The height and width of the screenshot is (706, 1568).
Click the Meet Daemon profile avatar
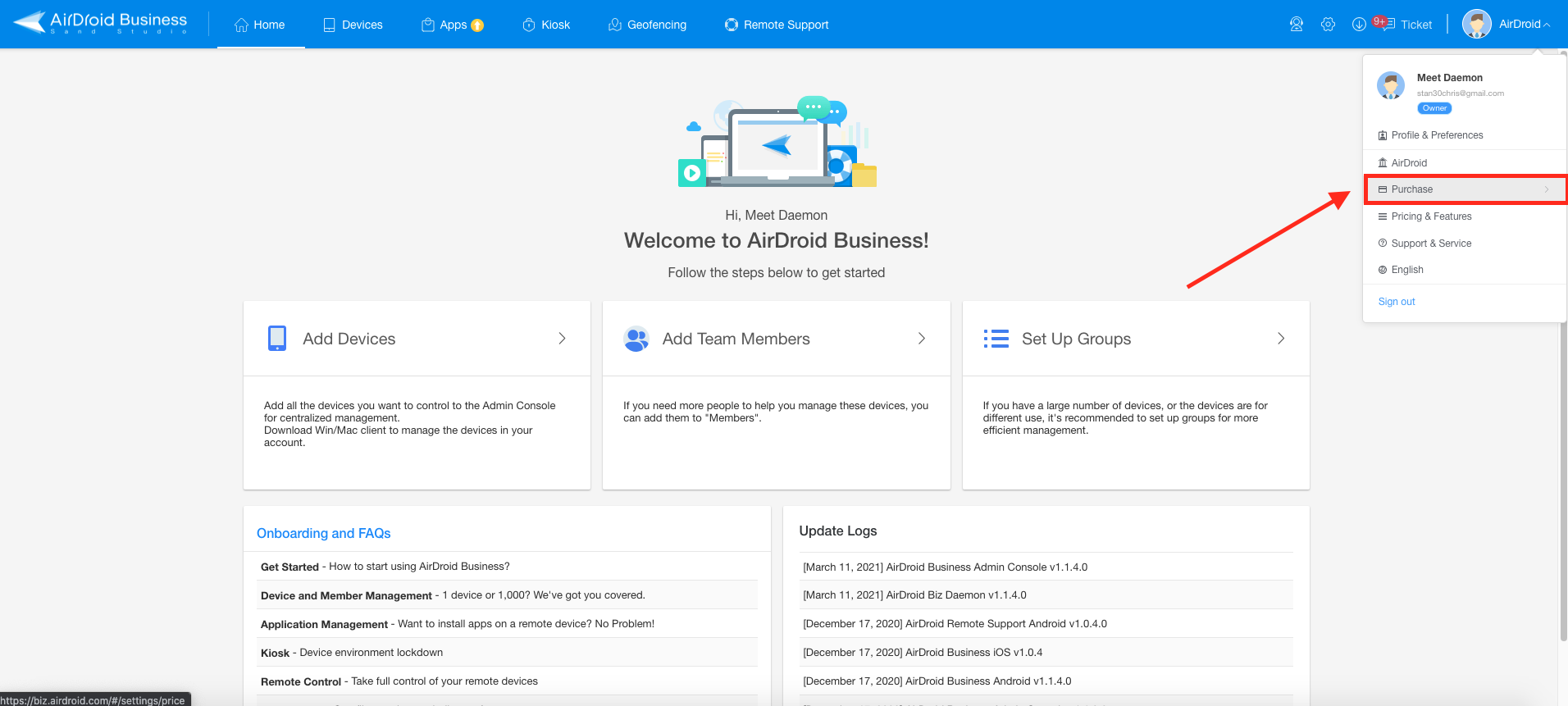click(1391, 85)
